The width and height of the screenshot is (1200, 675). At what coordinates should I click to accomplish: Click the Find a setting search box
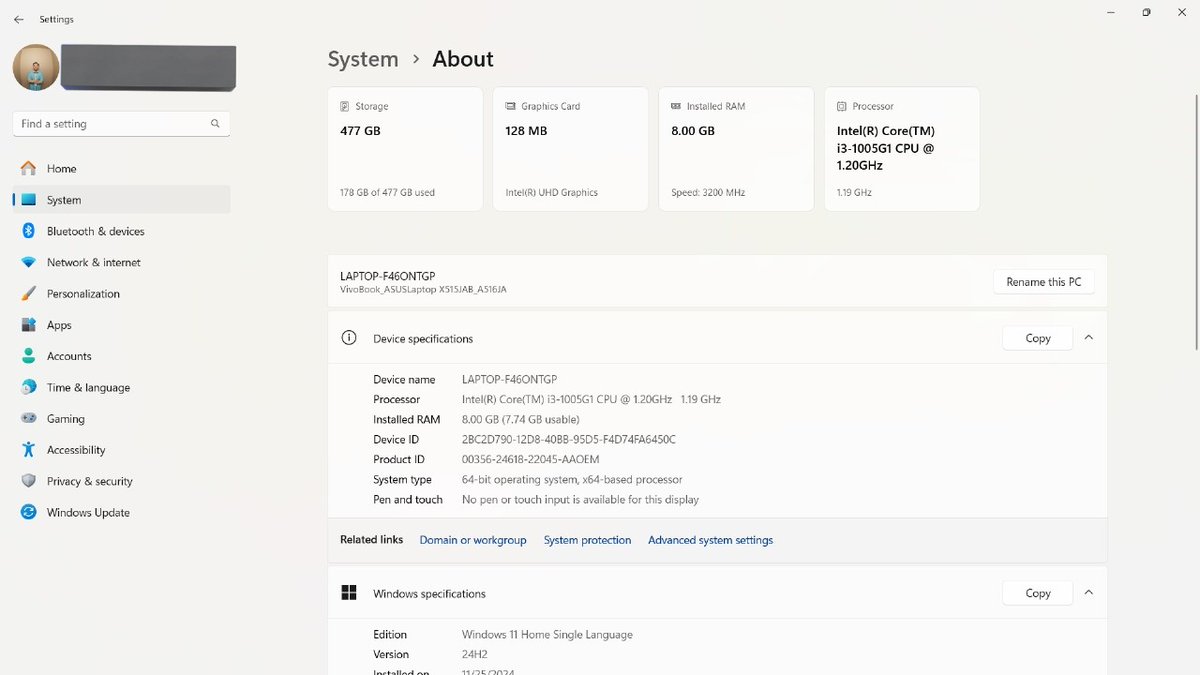tap(121, 124)
